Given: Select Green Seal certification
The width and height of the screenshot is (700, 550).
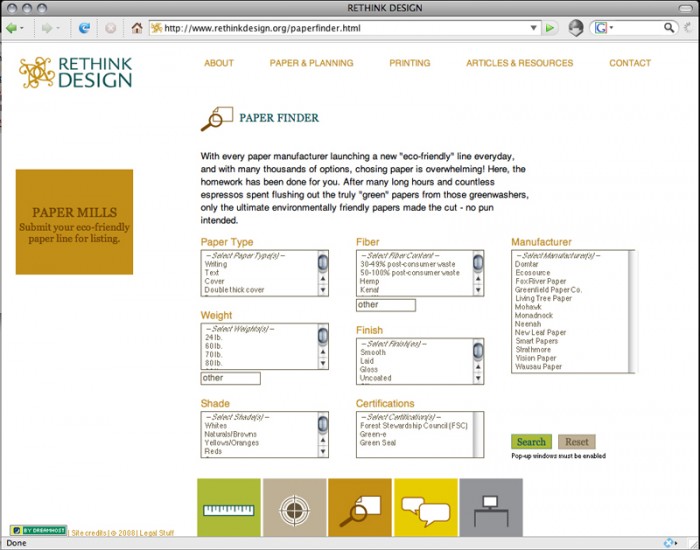Looking at the screenshot, I should click(378, 443).
